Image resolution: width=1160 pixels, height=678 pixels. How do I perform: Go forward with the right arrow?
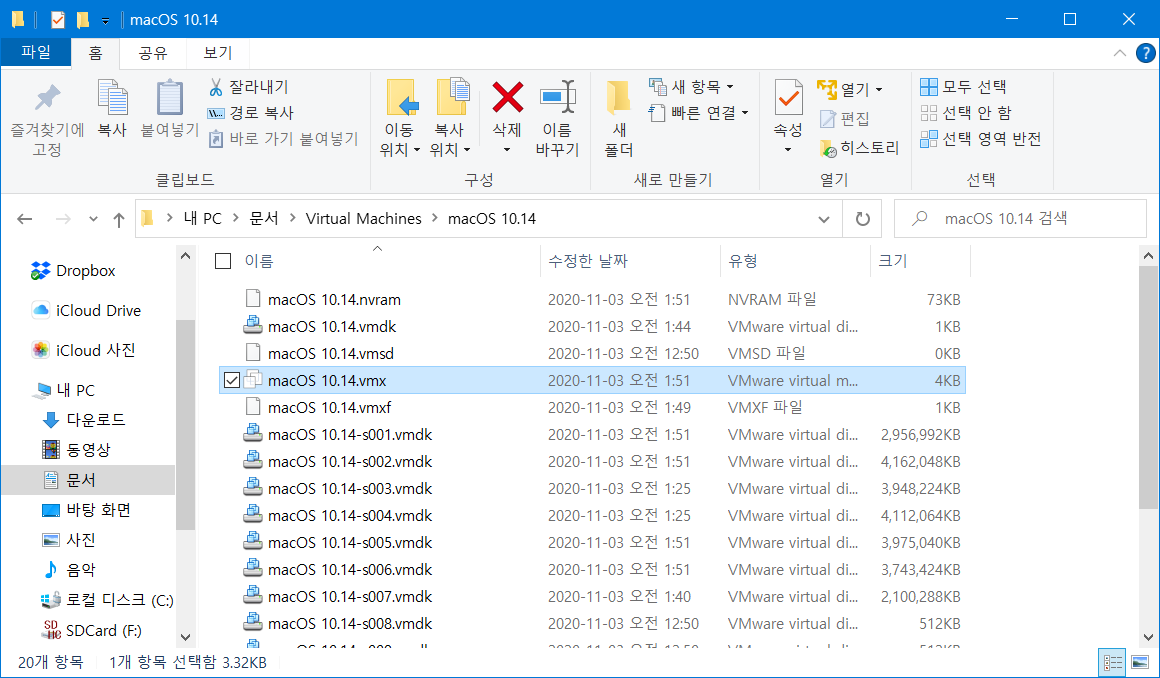point(64,218)
